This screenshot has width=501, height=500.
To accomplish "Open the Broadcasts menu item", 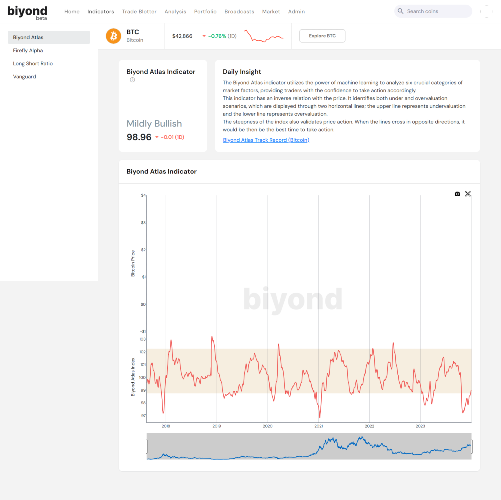I will 239,12.
